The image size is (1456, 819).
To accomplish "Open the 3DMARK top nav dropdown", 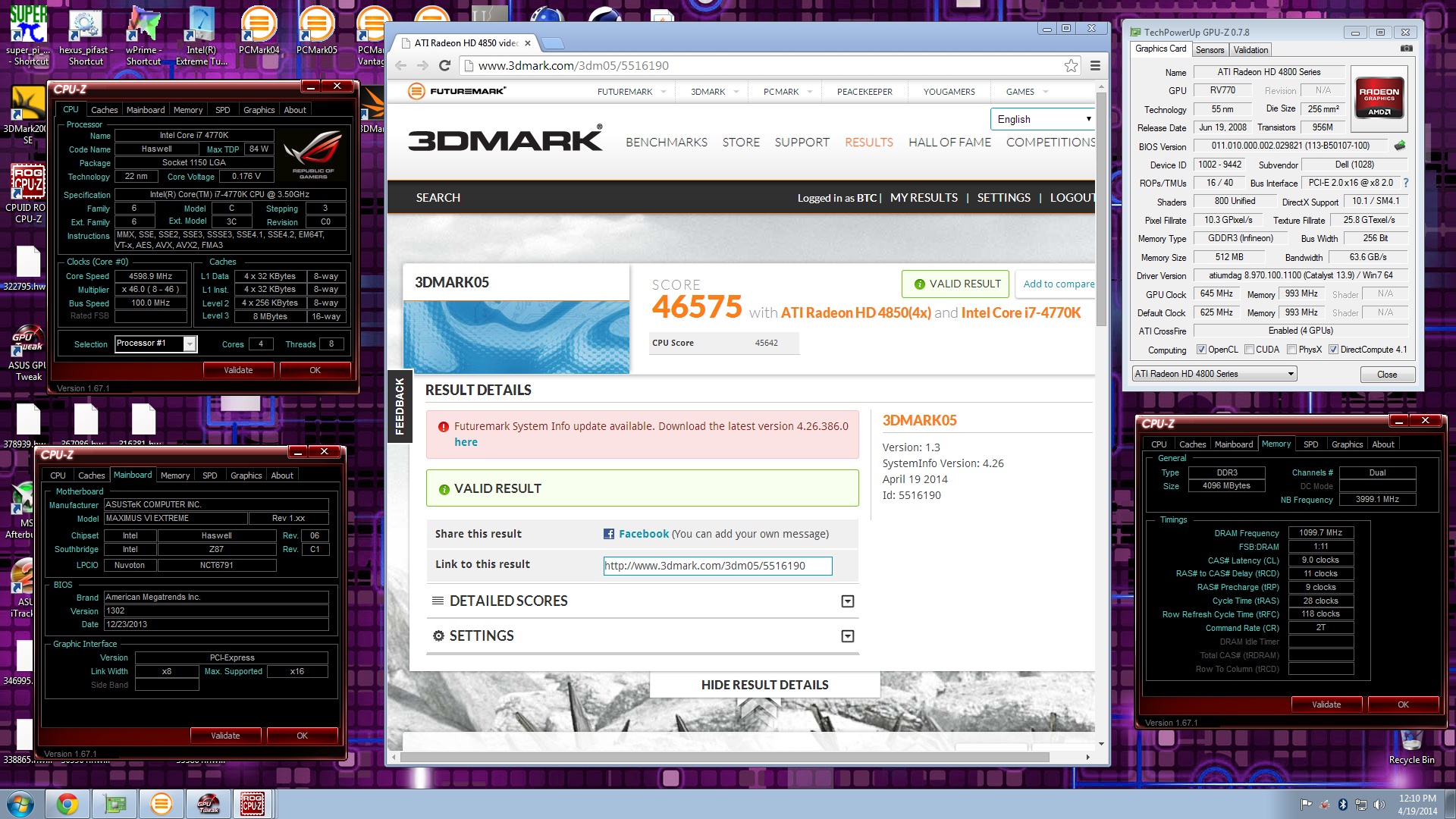I will (714, 92).
